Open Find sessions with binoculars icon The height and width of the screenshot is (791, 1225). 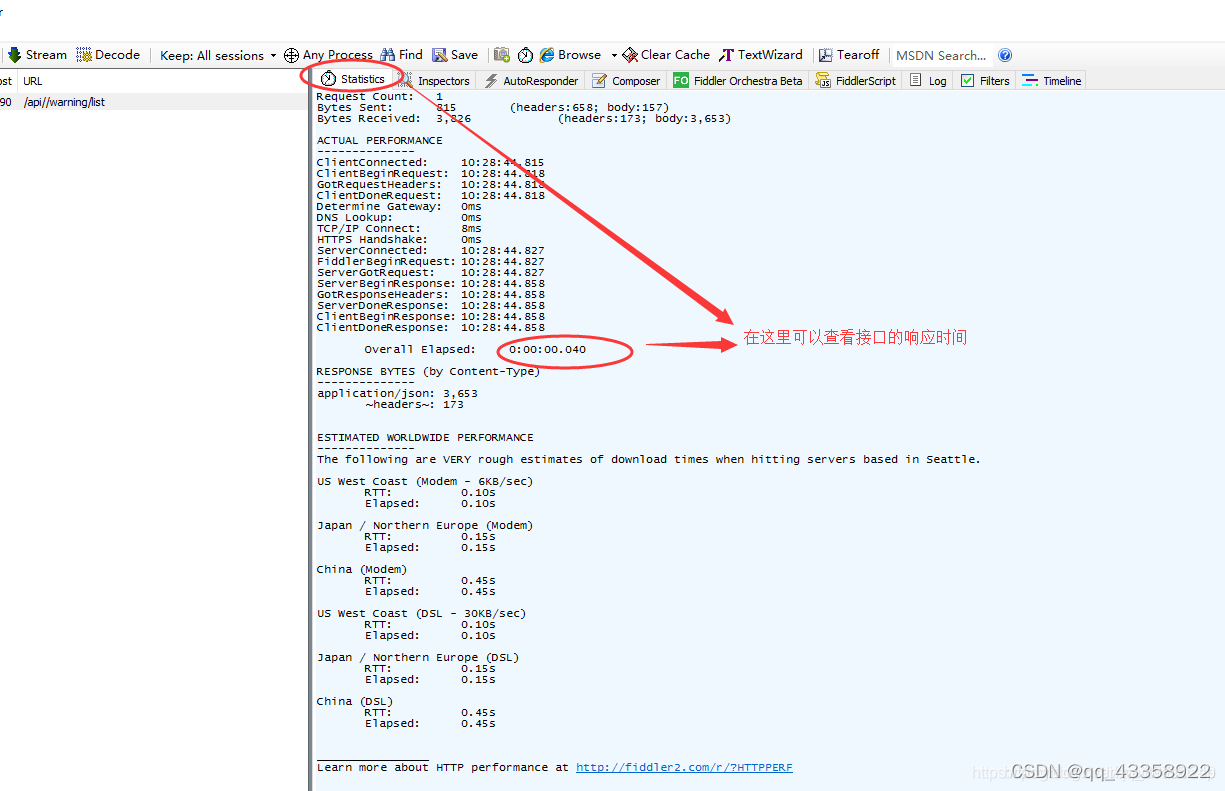[401, 55]
